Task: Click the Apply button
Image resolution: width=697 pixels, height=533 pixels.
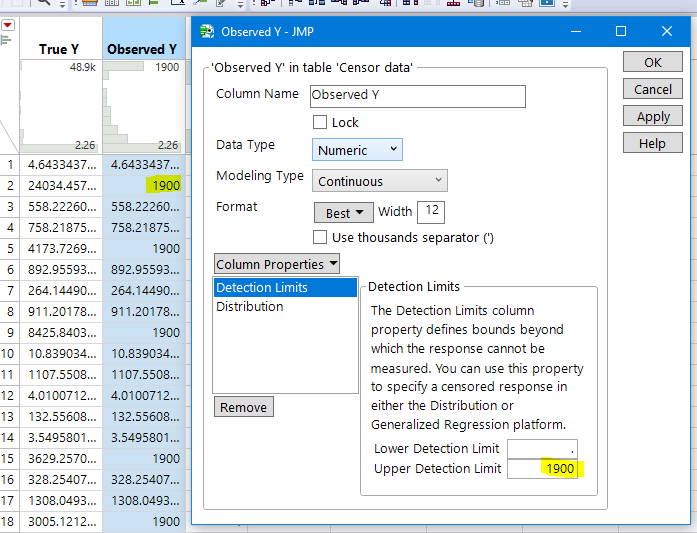Action: tap(652, 116)
